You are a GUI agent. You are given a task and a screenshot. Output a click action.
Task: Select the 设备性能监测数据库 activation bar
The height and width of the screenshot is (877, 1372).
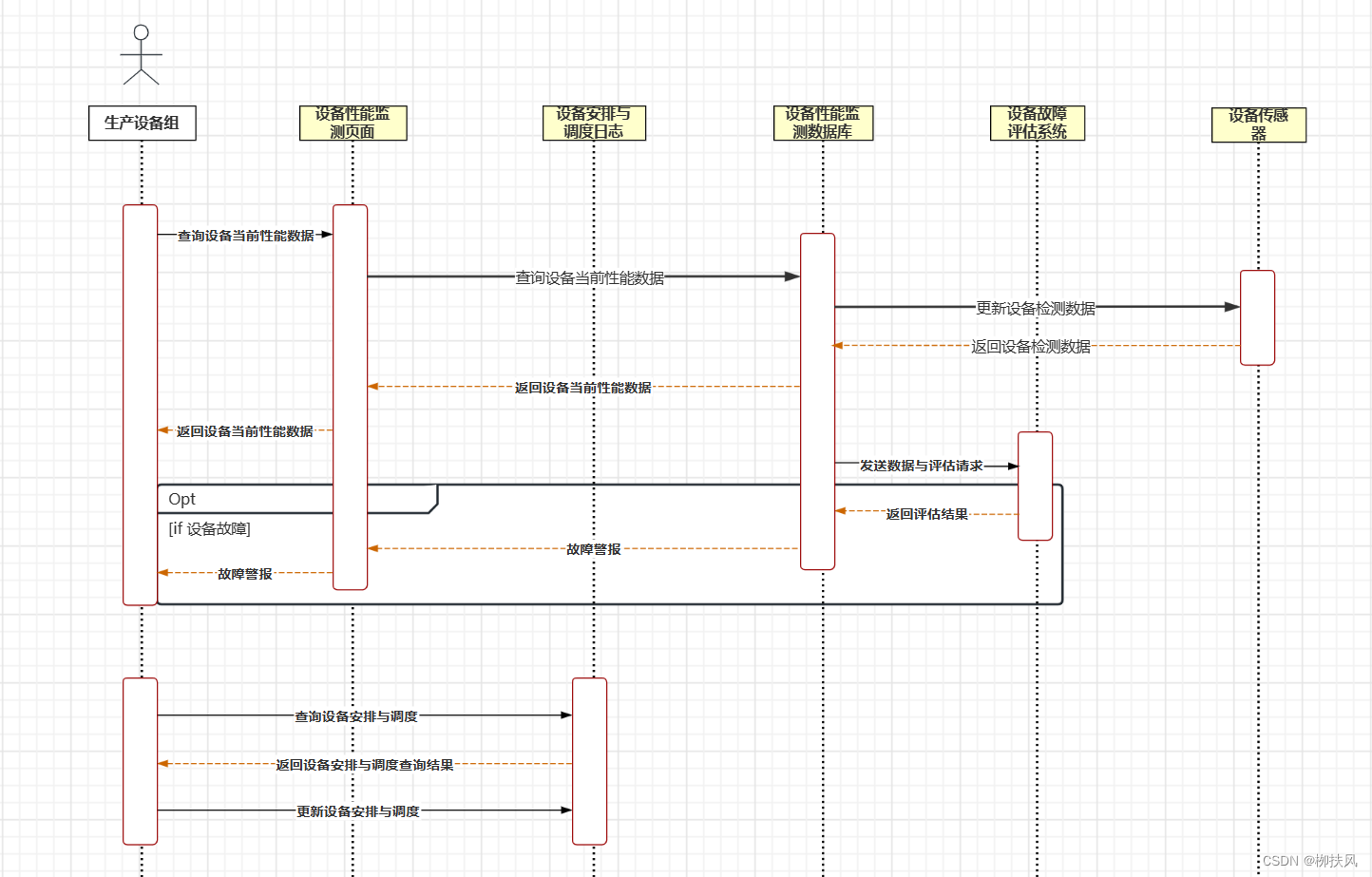(818, 401)
